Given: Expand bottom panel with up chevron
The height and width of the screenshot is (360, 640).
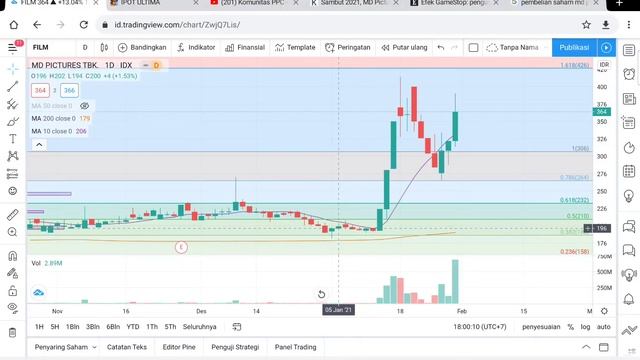Looking at the screenshot, I should [x=586, y=347].
